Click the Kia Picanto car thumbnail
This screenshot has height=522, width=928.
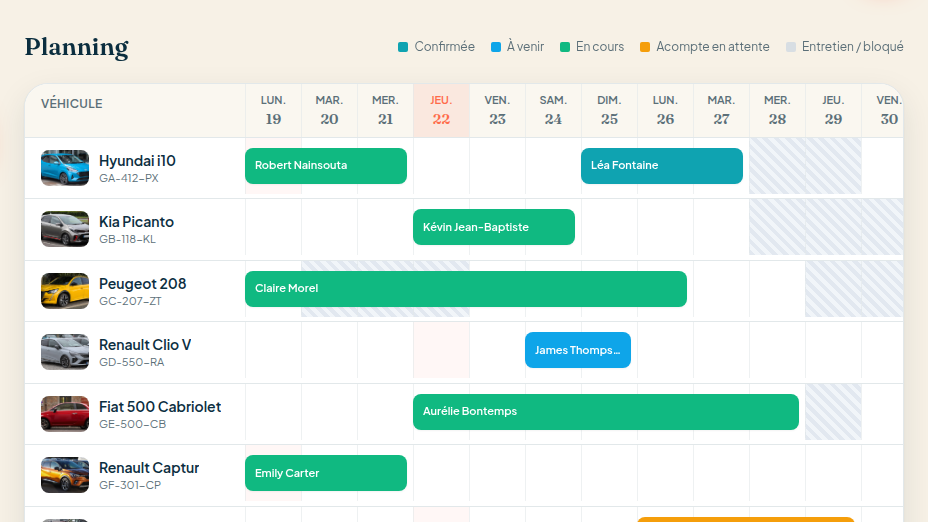click(x=65, y=229)
